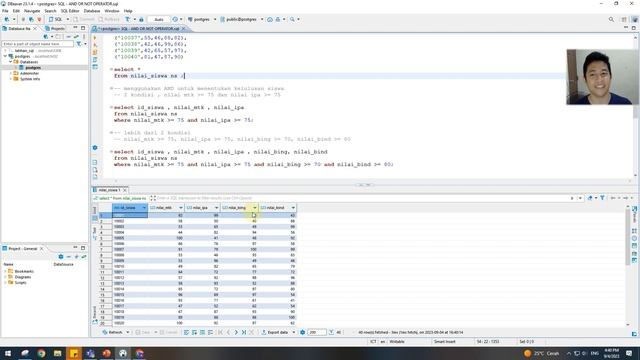640x360 pixels.
Task: Open the Database menu
Action: [92, 11]
